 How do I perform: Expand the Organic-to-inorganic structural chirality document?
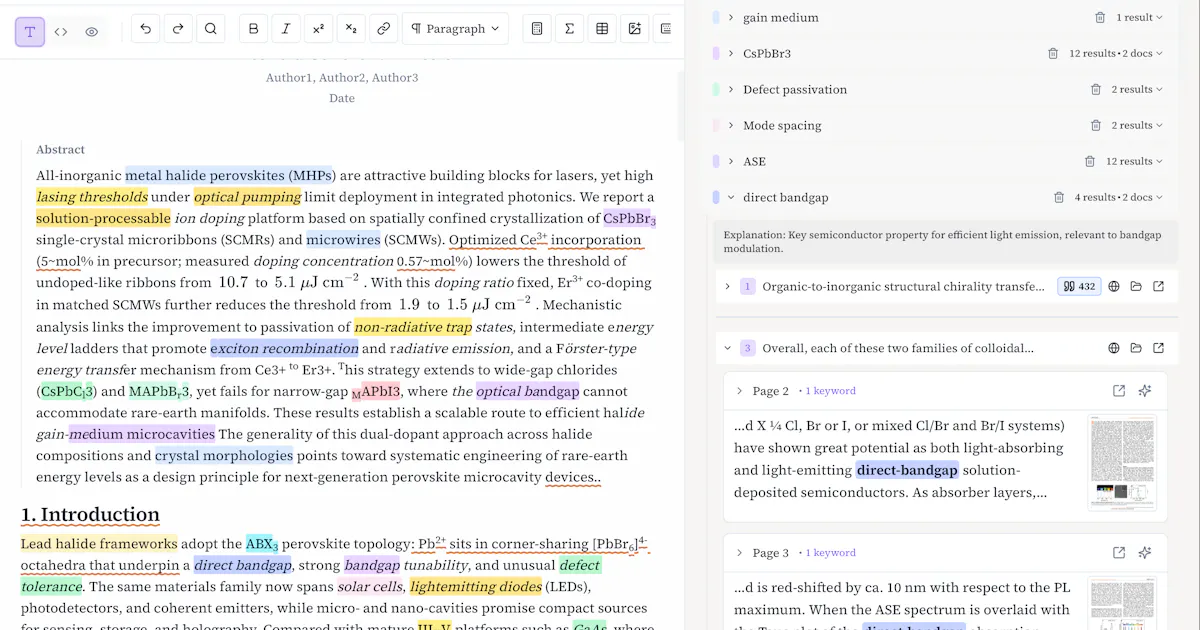click(x=727, y=287)
